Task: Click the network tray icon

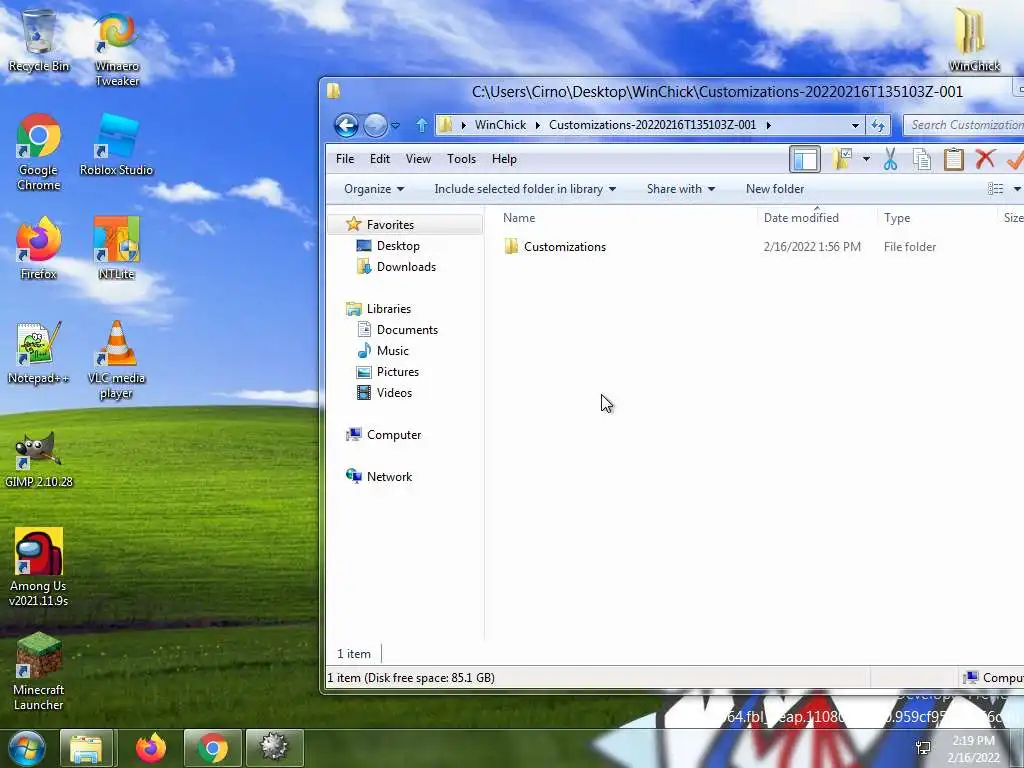Action: [x=923, y=748]
